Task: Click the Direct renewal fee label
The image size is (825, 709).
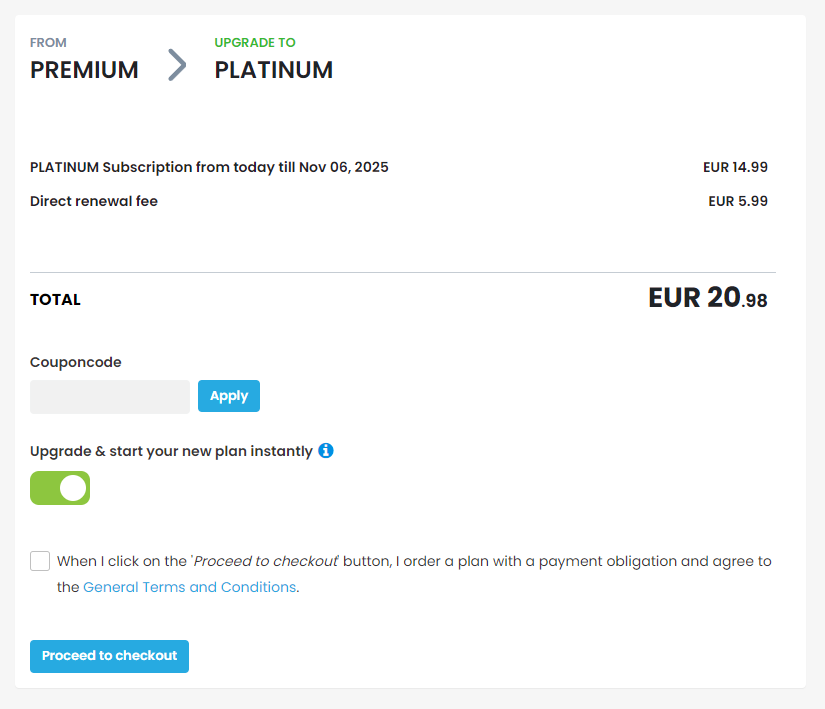Action: (94, 201)
